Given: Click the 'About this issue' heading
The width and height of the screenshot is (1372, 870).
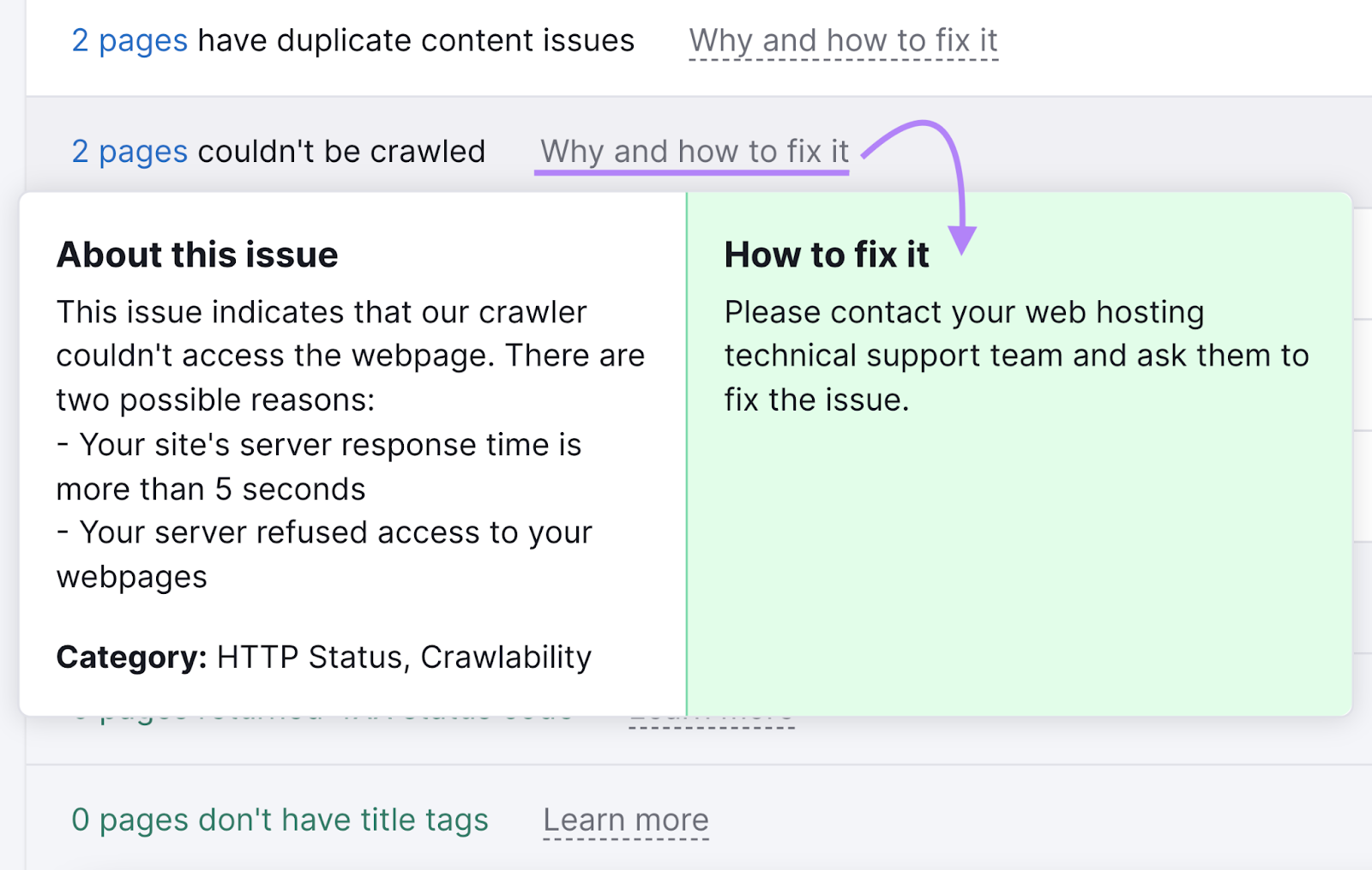Looking at the screenshot, I should pyautogui.click(x=197, y=254).
